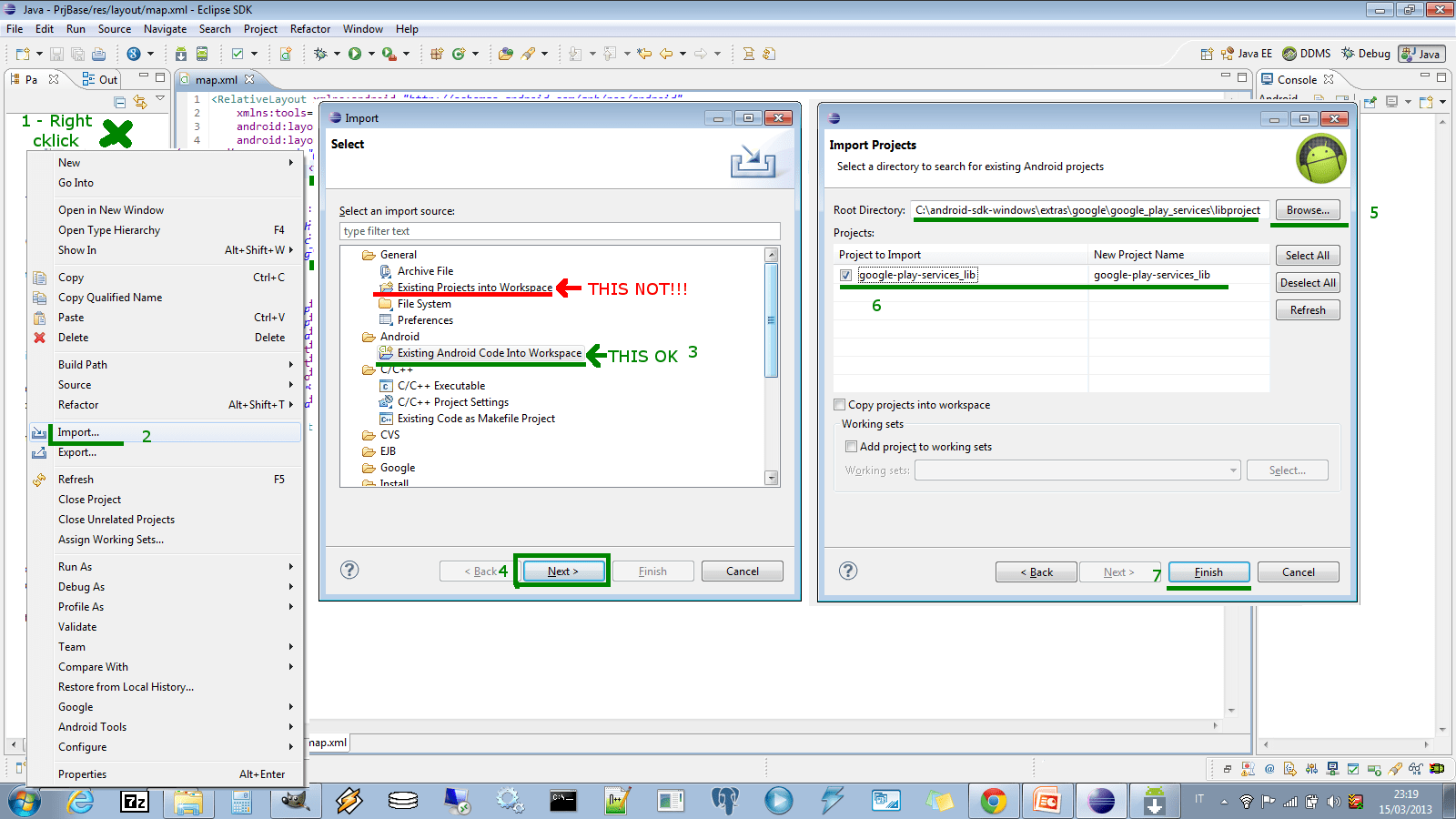This screenshot has width=1456, height=819.
Task: Open the Debug button dropdown arrow in toolbar
Action: [337, 54]
